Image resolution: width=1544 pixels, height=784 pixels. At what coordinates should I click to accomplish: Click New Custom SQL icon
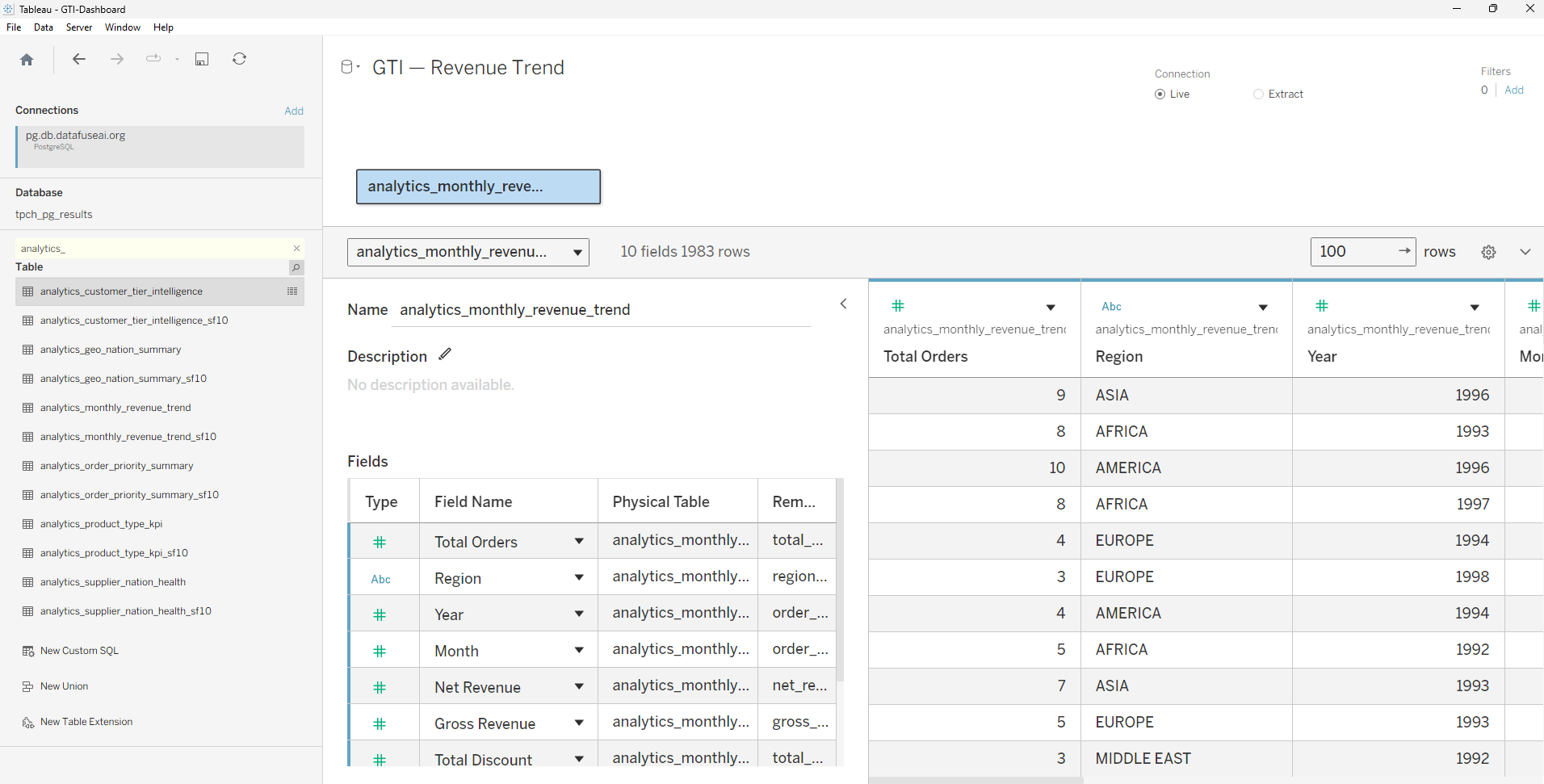[x=28, y=651]
